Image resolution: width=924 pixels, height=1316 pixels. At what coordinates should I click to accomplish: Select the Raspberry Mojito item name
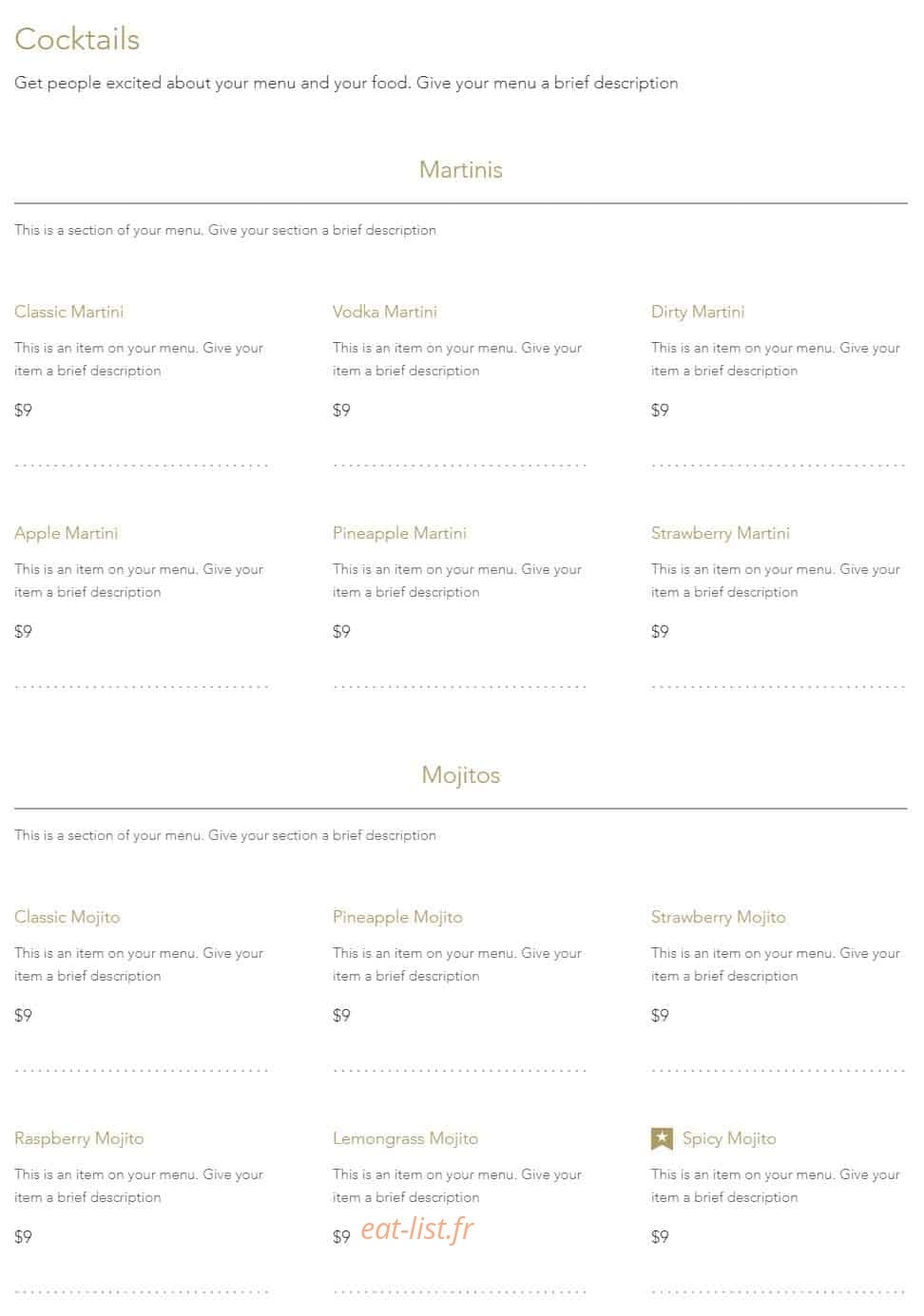coord(79,1139)
